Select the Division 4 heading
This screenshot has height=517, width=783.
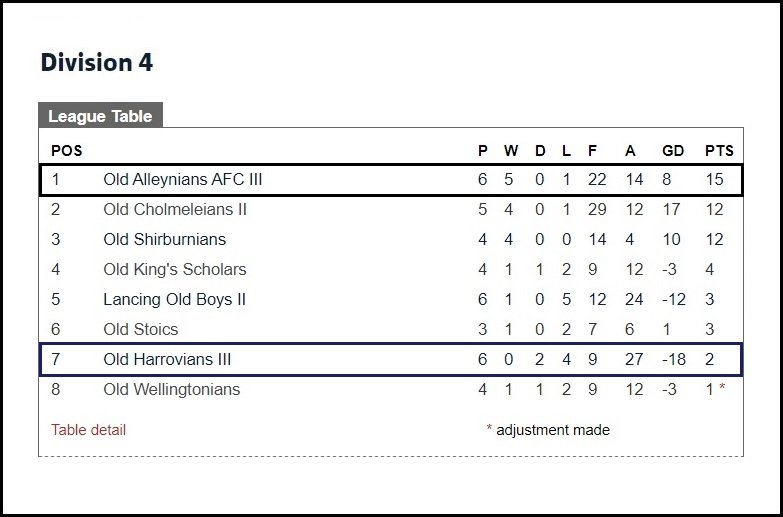pyautogui.click(x=97, y=62)
